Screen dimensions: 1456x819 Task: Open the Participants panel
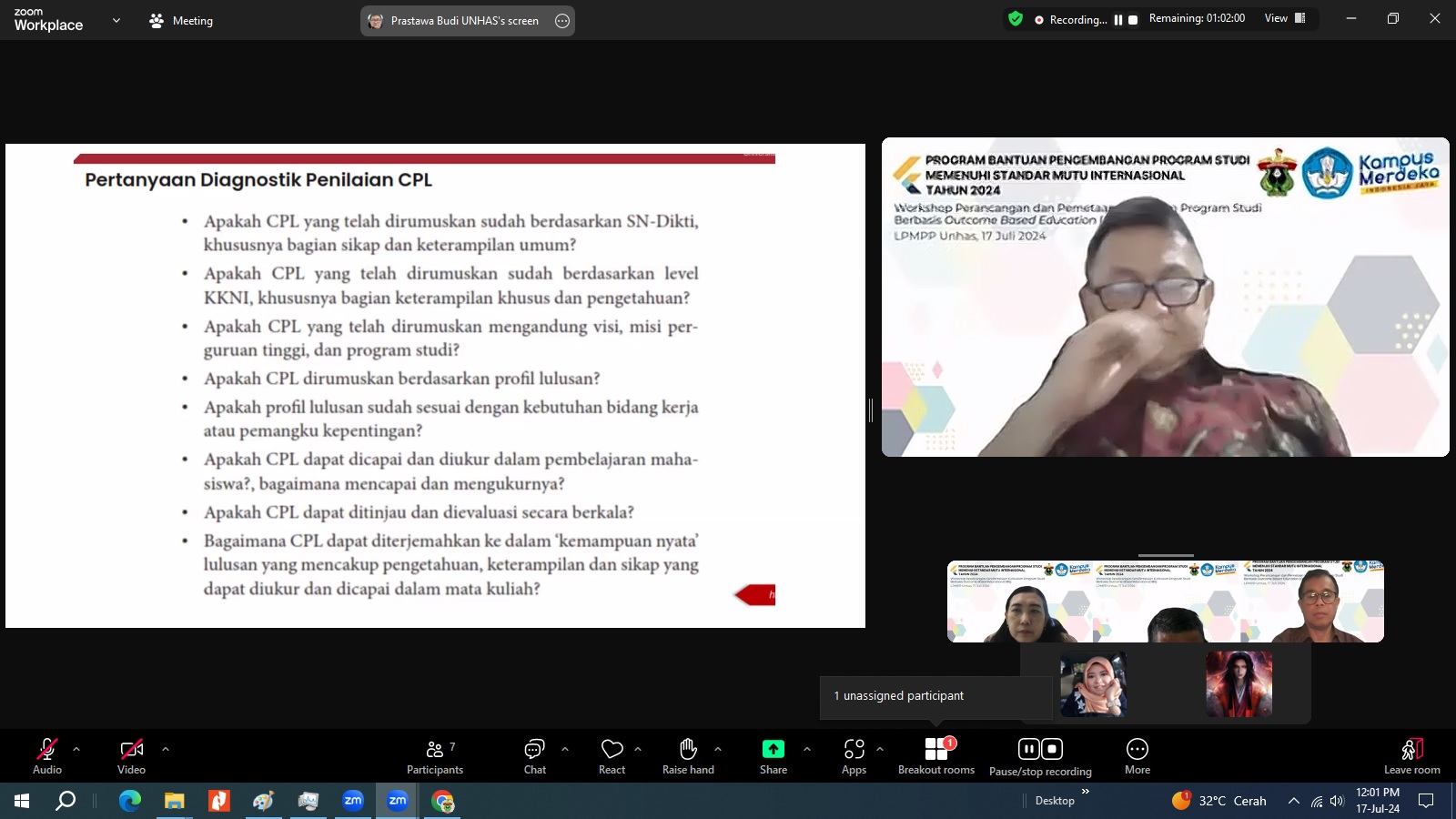(x=435, y=755)
